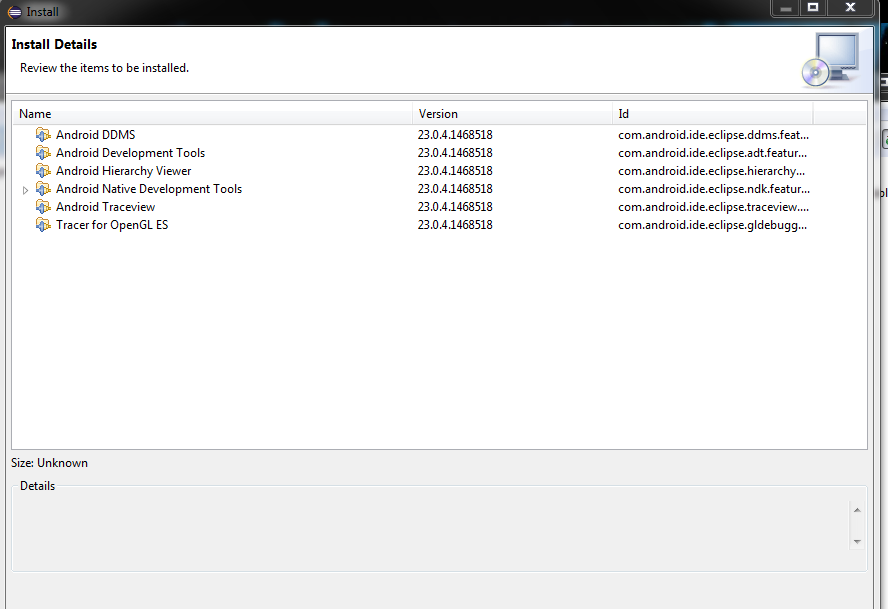Screen dimensions: 888x609
Task: Click the Id column header
Action: tap(712, 114)
